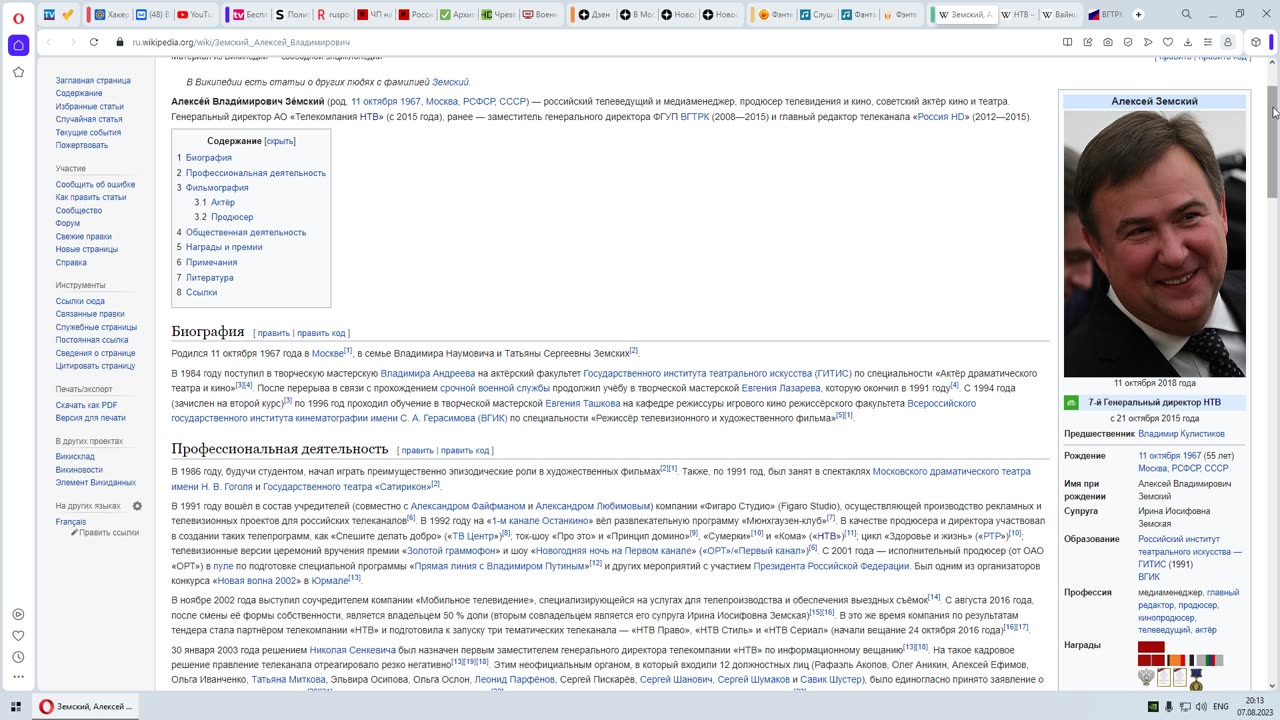Viewport: 1280px width, 720px height.
Task: Click the send arrow icon in address bar
Action: point(1148,42)
